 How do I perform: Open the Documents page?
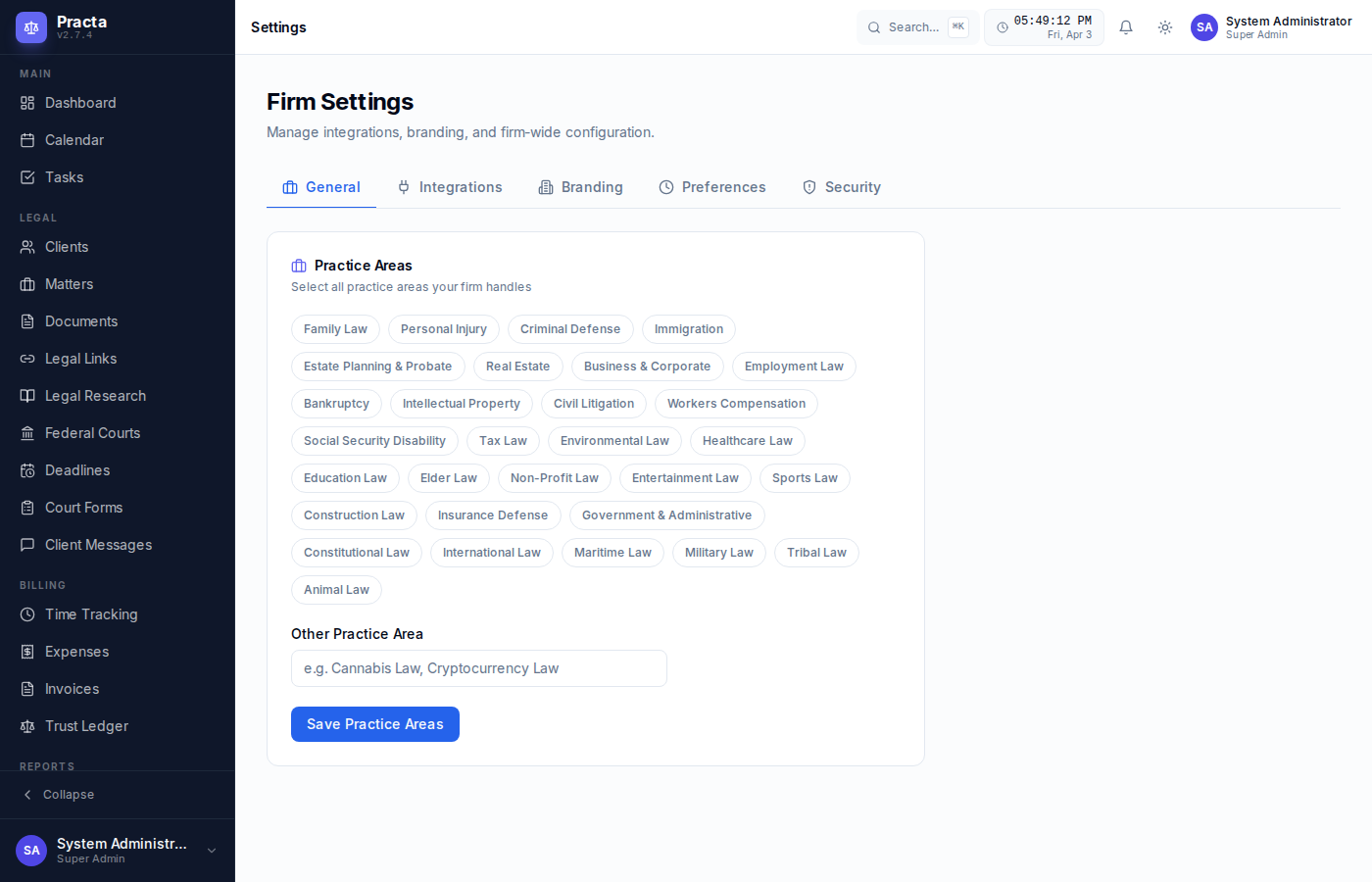pyautogui.click(x=118, y=321)
